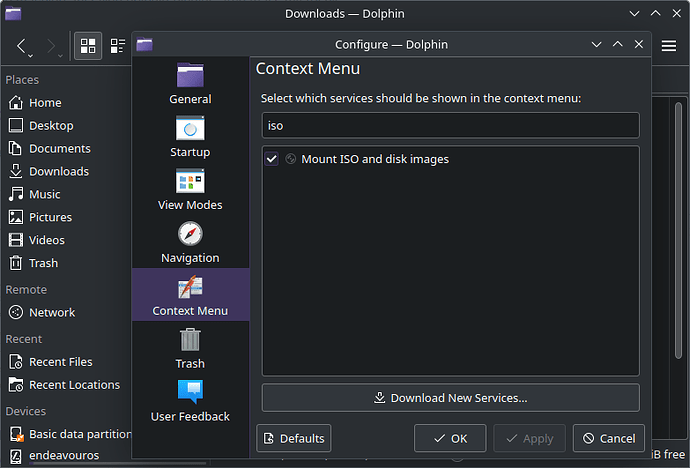690x468 pixels.
Task: Open the Startup settings page
Action: pyautogui.click(x=190, y=136)
